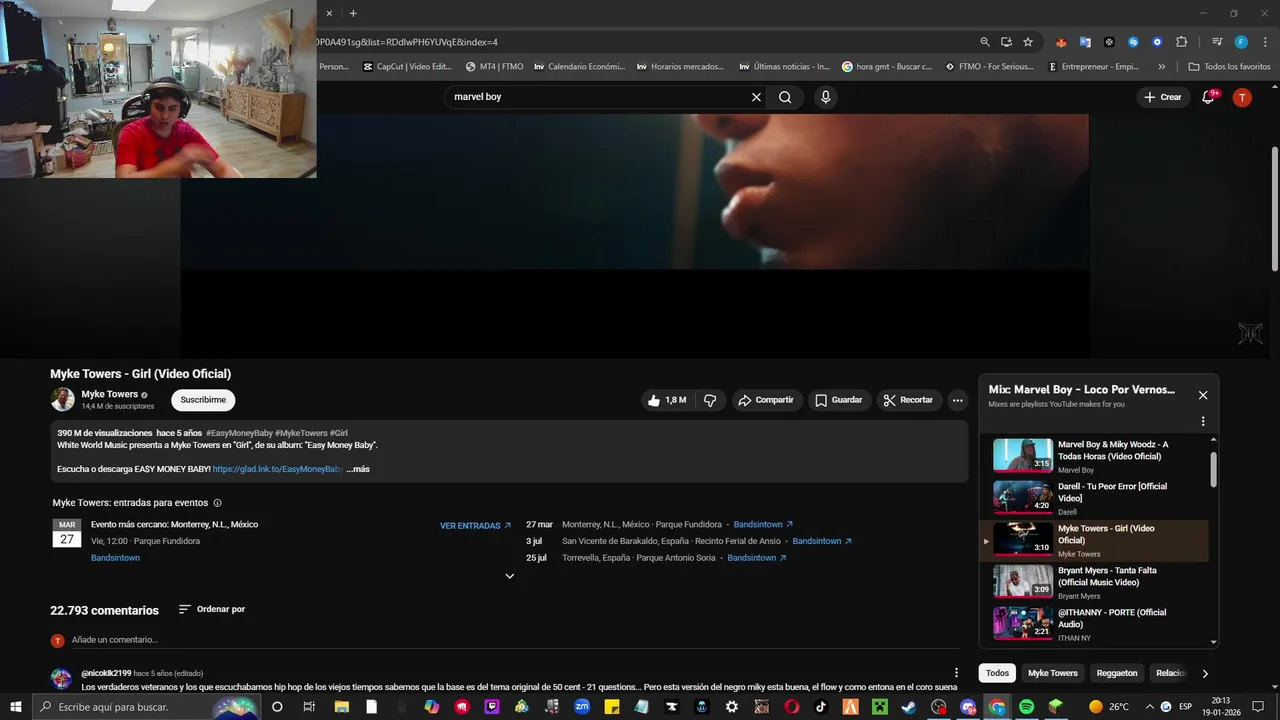This screenshot has height=720, width=1280.
Task: Open the Google Translate extension
Action: click(x=1085, y=42)
